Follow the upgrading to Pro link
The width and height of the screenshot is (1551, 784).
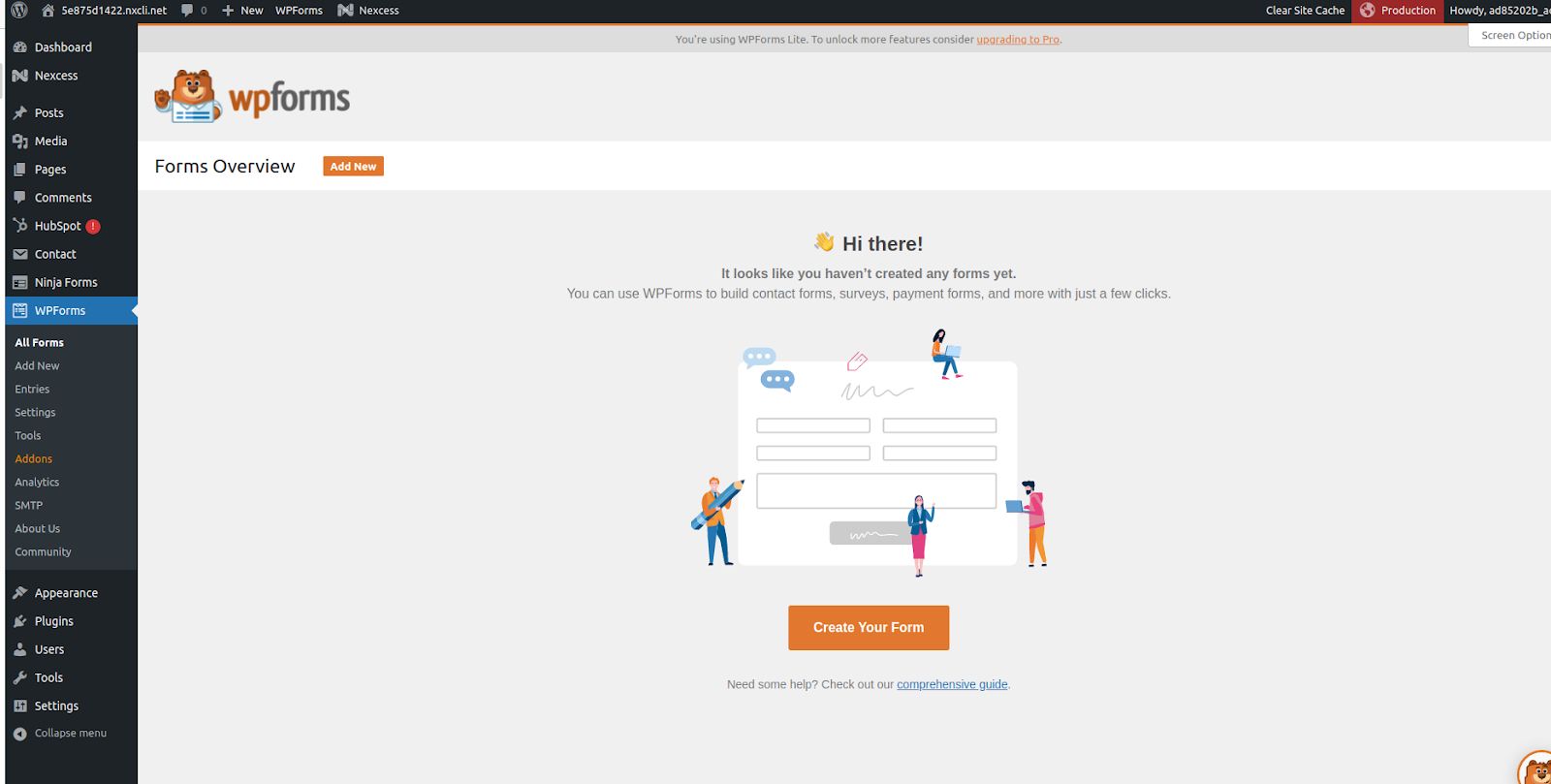(x=1018, y=40)
